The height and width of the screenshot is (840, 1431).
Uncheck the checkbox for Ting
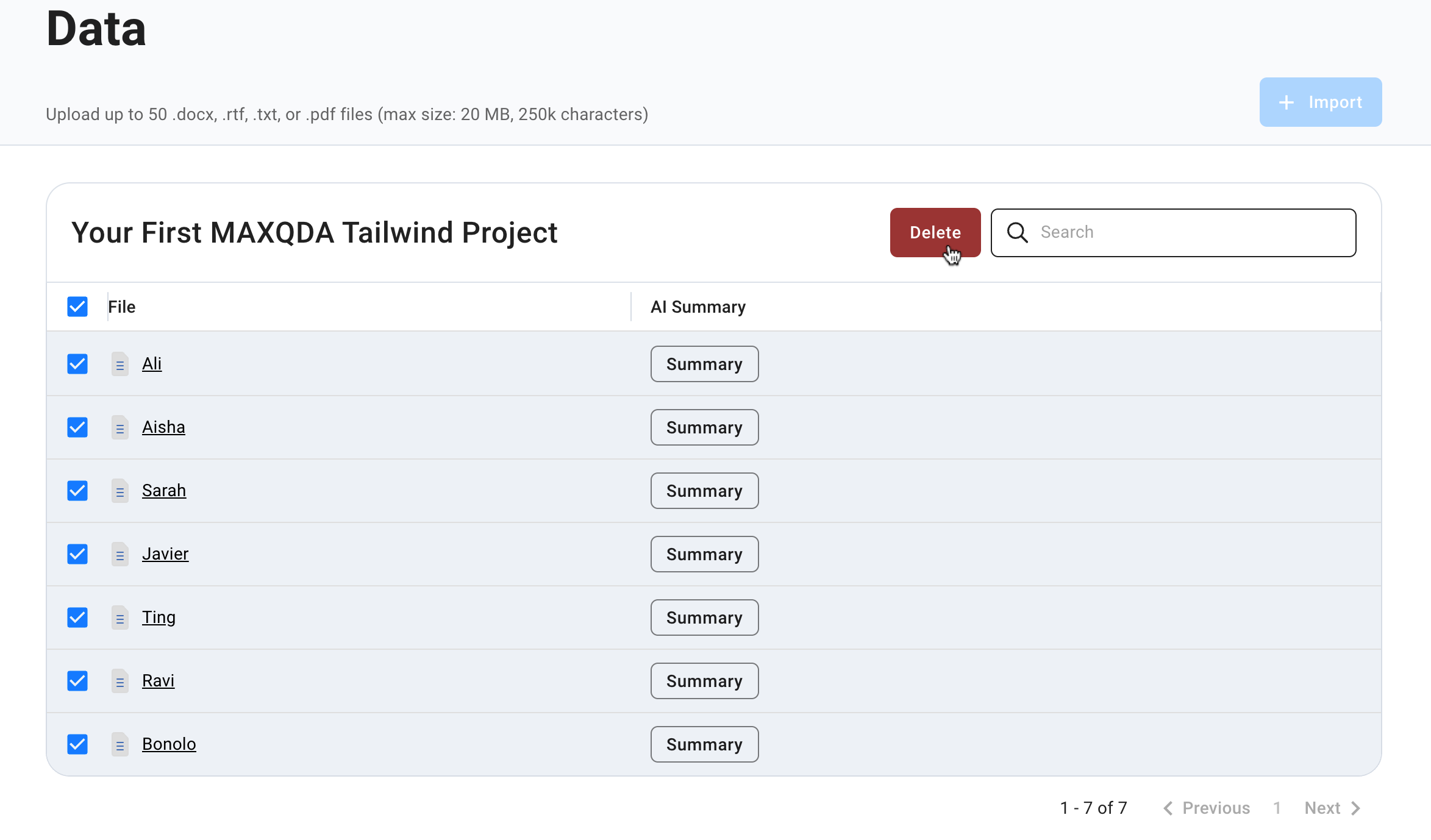[77, 618]
